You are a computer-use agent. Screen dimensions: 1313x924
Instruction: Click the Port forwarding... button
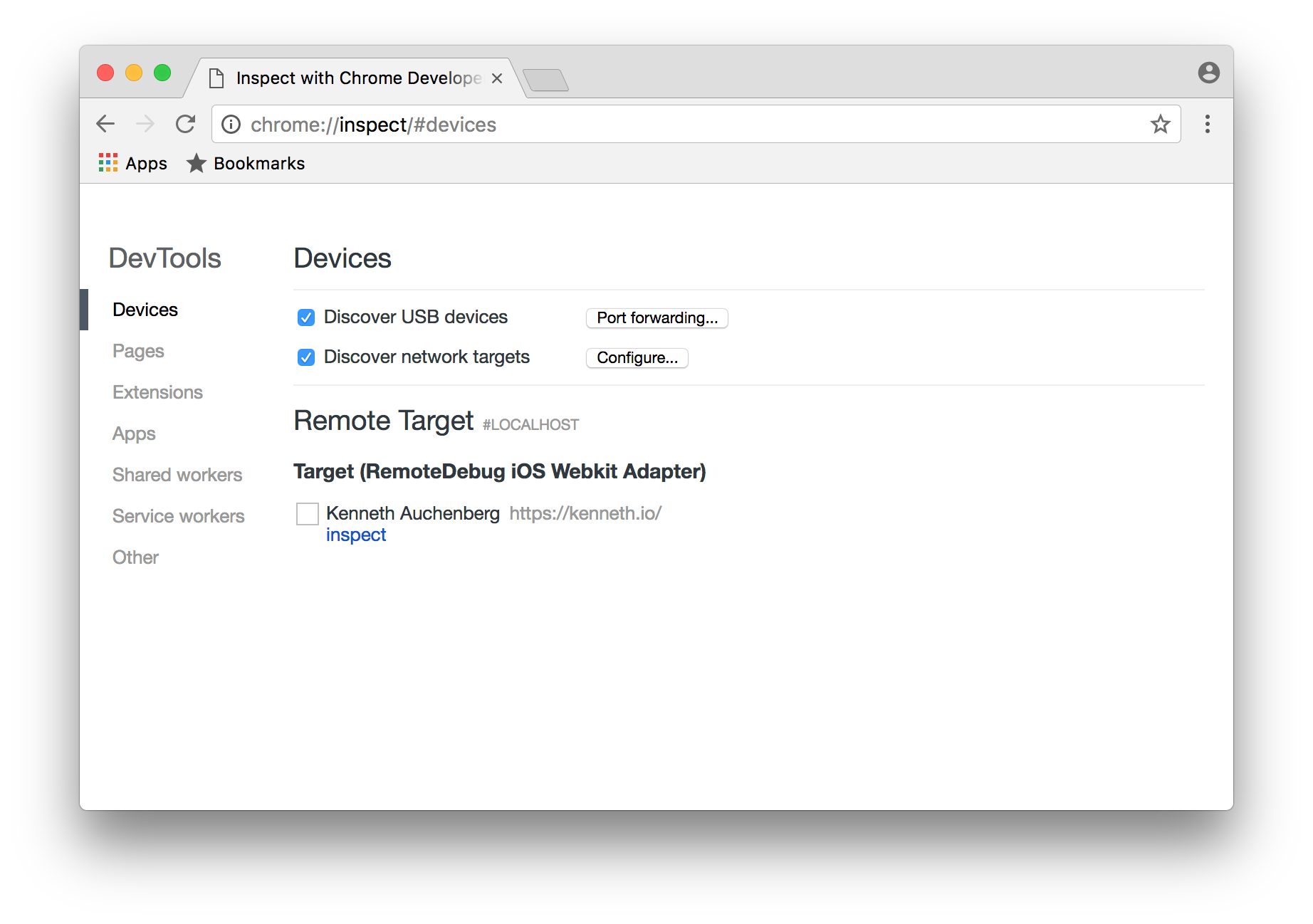coord(656,317)
